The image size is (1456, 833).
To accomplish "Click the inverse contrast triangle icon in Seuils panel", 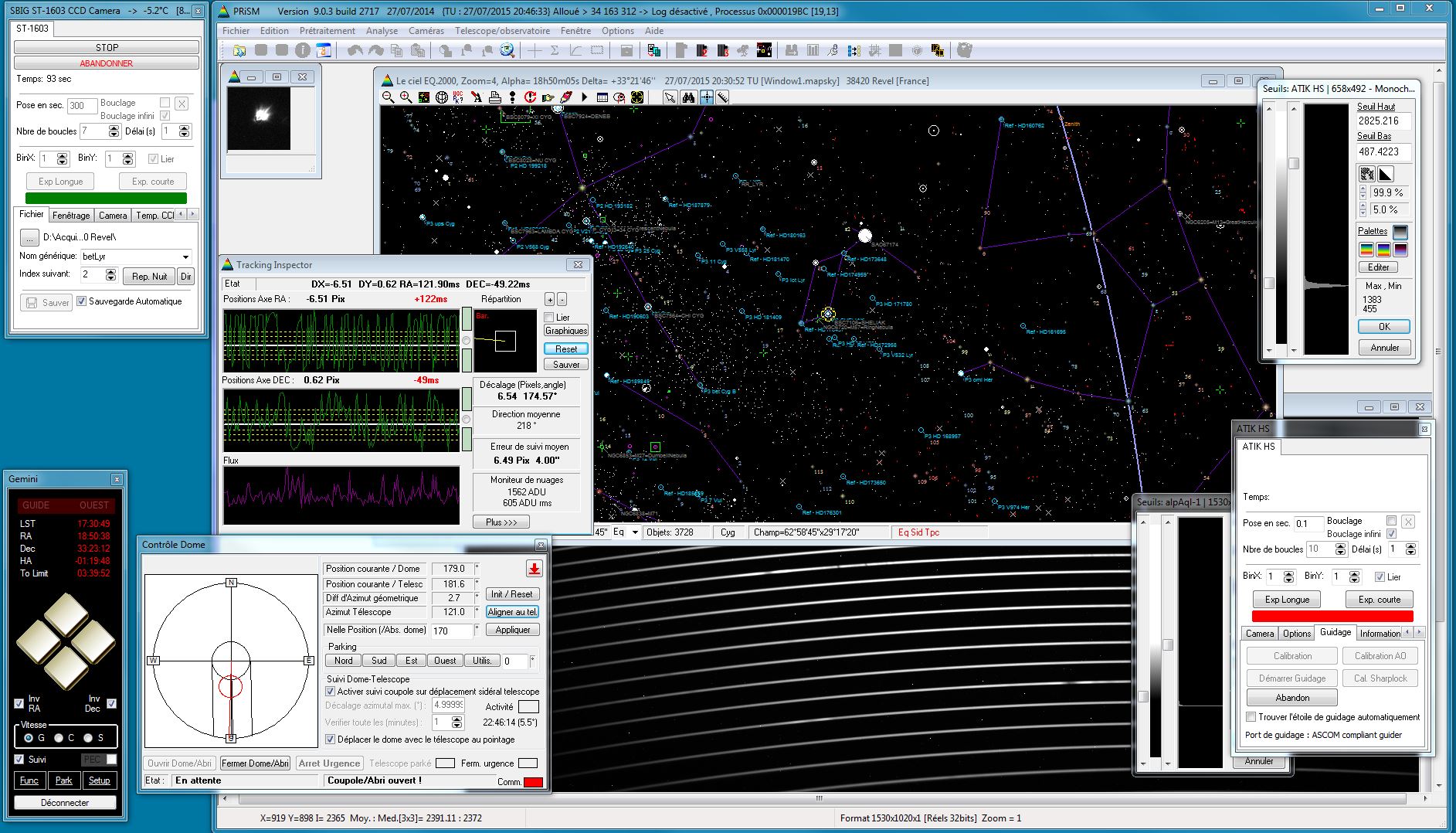I will [1386, 173].
